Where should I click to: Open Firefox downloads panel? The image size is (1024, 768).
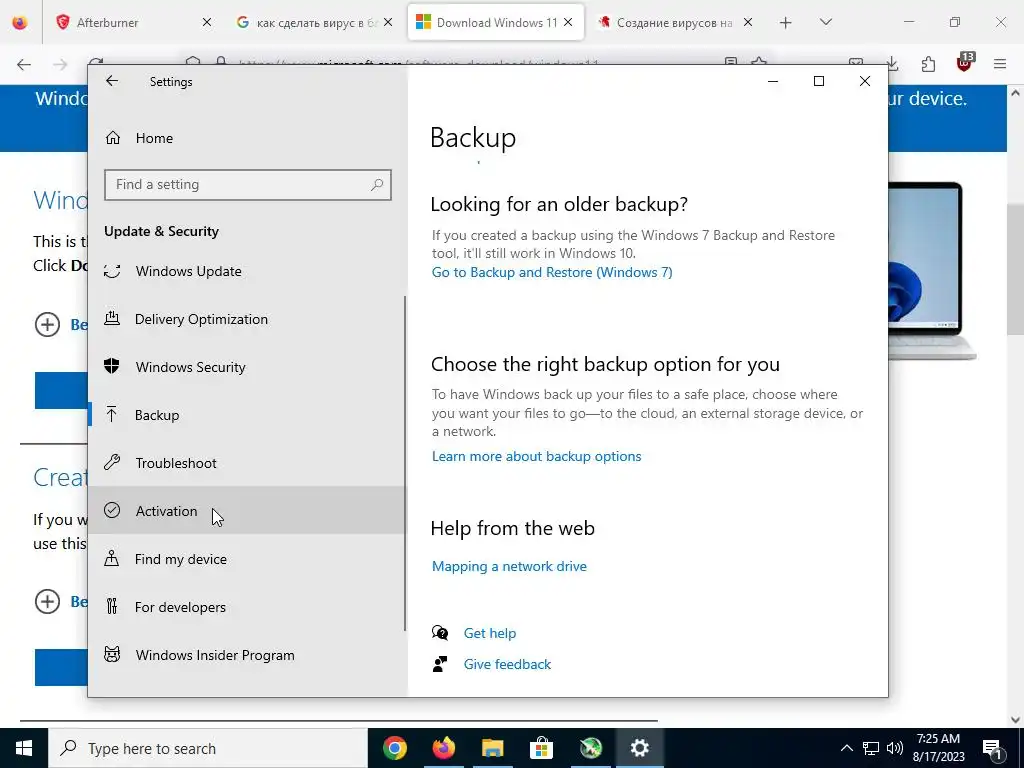(x=892, y=64)
